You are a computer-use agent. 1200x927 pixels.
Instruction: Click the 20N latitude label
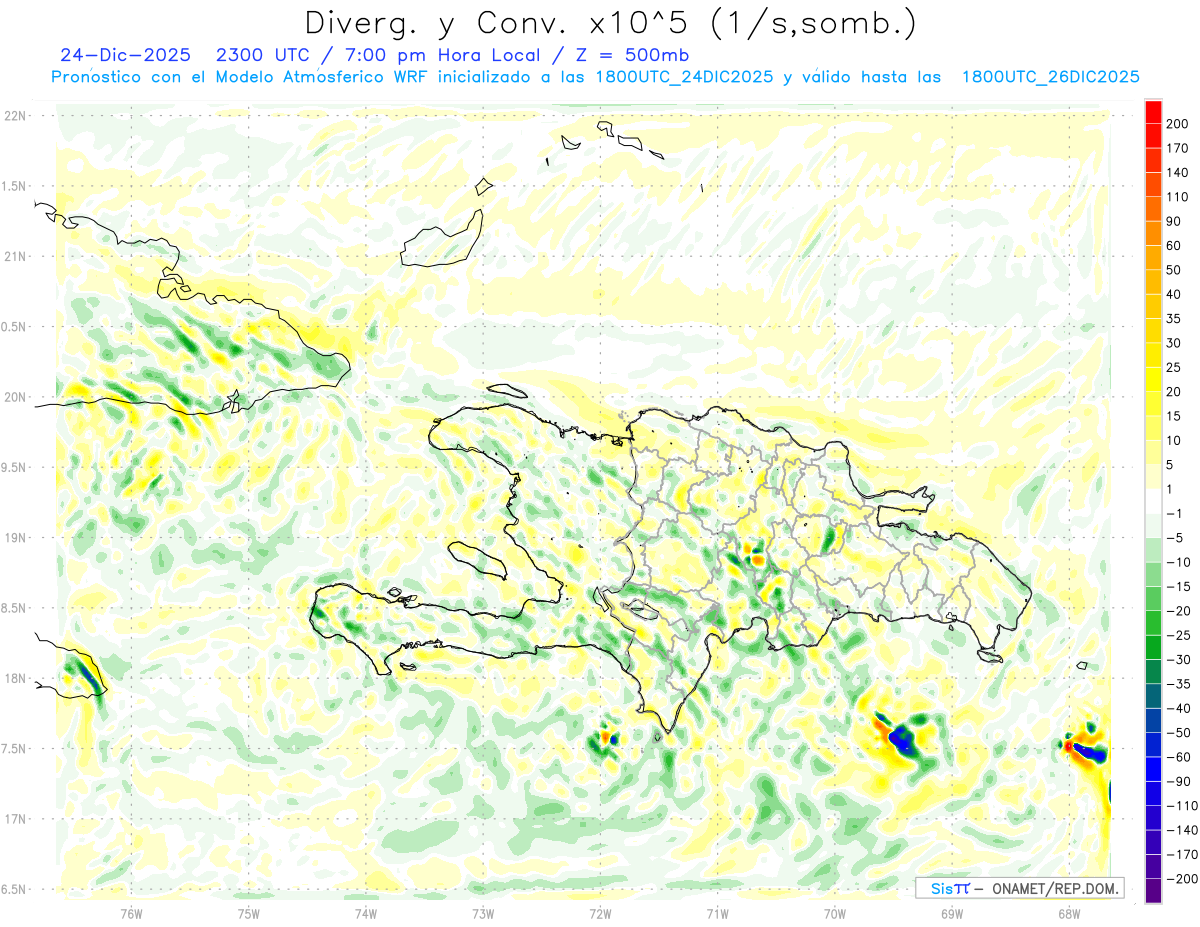15,397
